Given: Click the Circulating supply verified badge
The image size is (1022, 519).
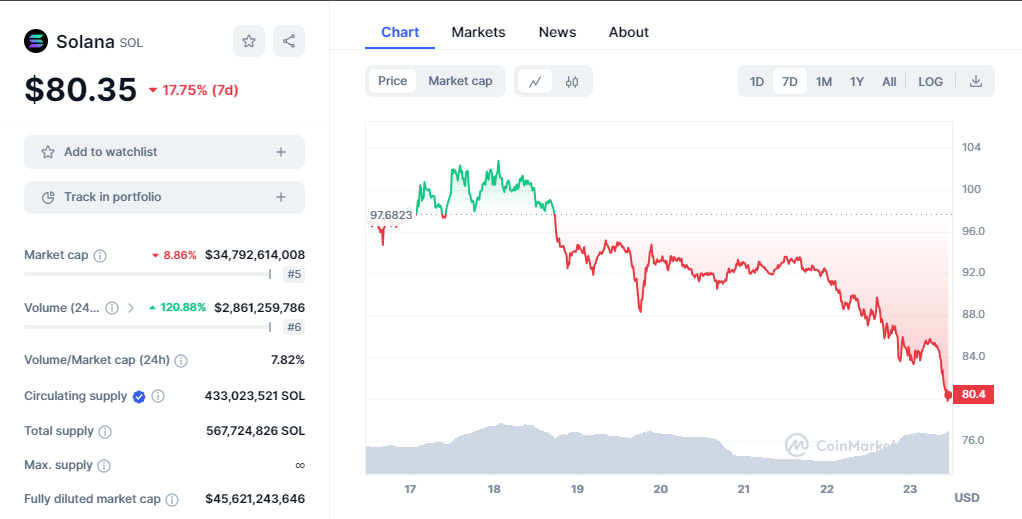Looking at the screenshot, I should click(x=139, y=396).
